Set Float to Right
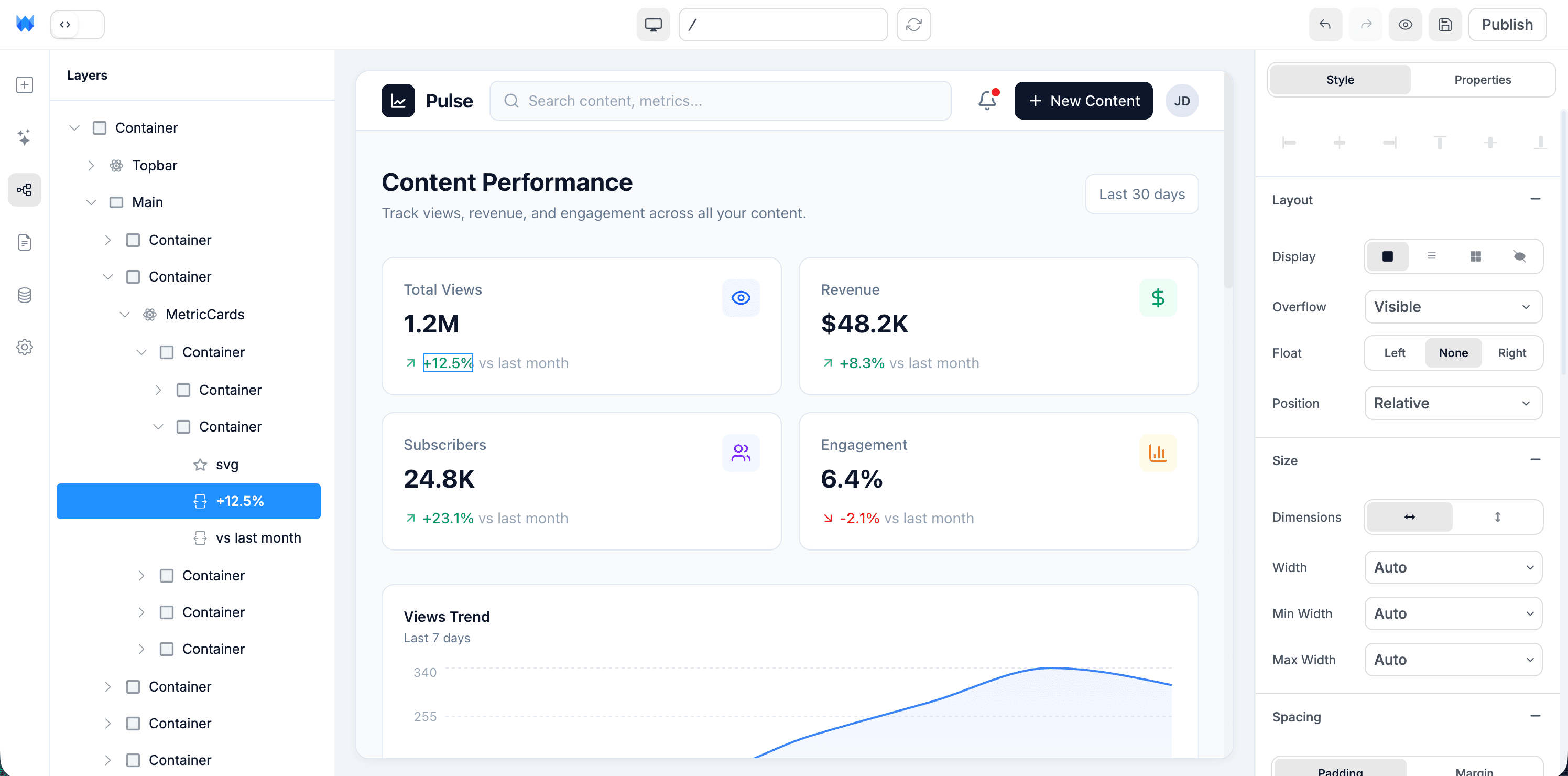1568x776 pixels. click(1512, 353)
